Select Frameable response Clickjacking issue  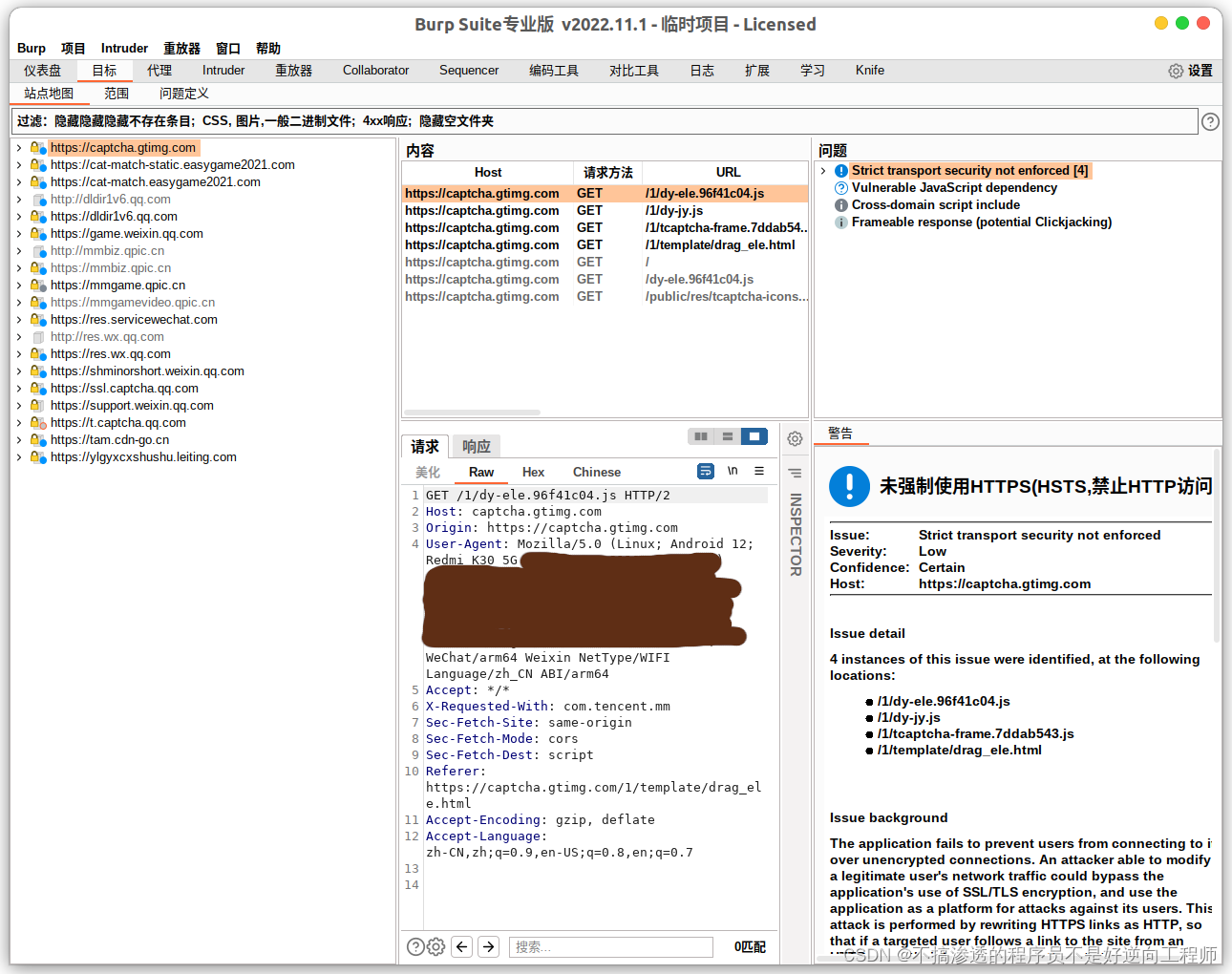[x=982, y=222]
